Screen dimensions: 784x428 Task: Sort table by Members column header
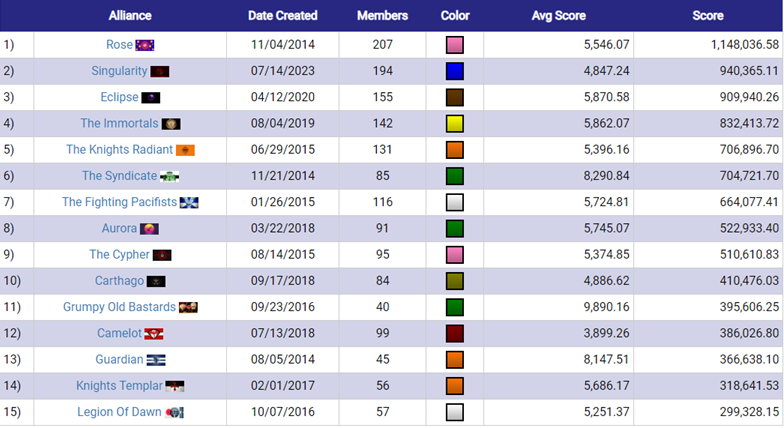tap(382, 16)
